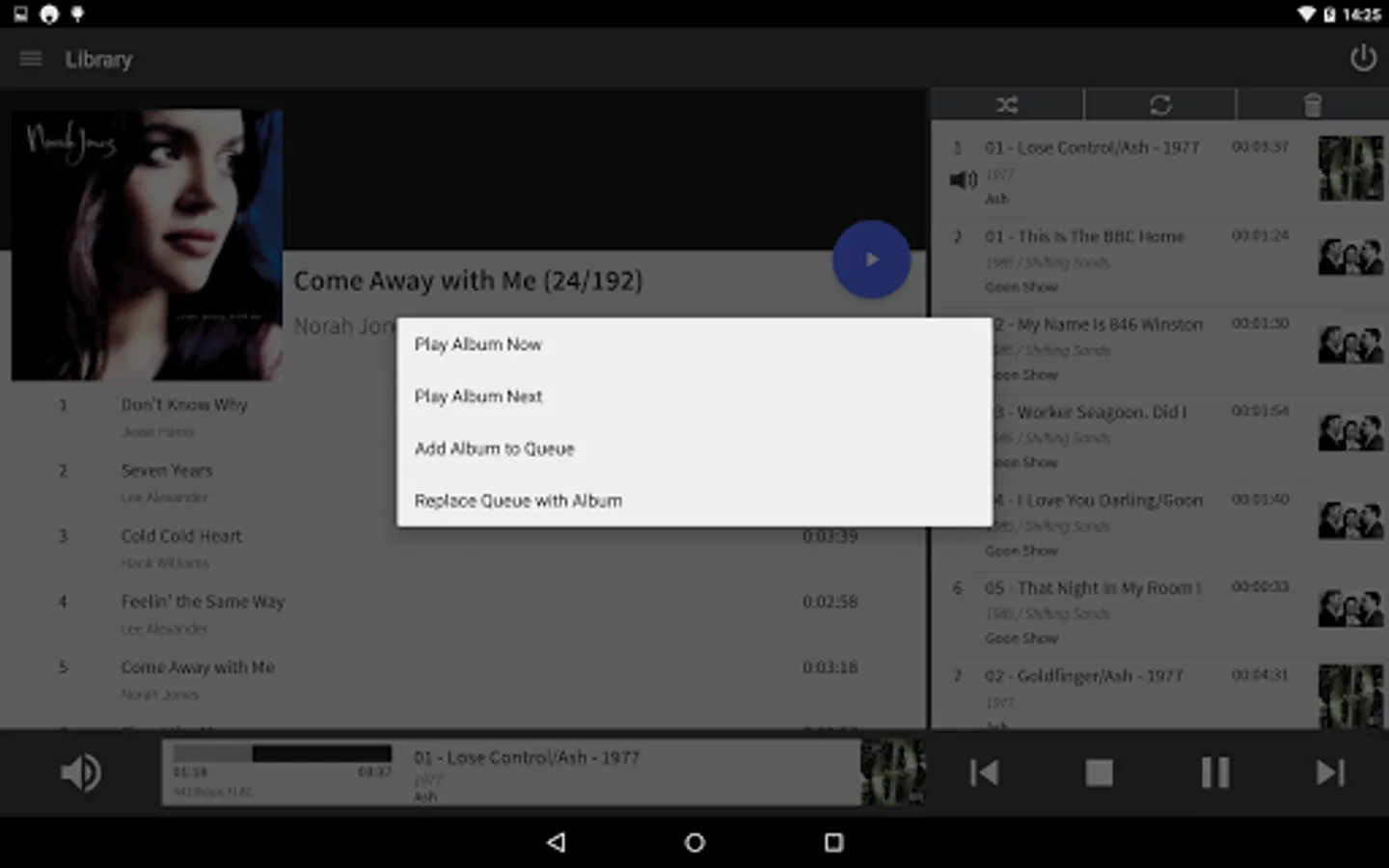Select queue item Worker Seagoon, Did I
Image resolution: width=1389 pixels, height=868 pixels.
tap(1159, 436)
